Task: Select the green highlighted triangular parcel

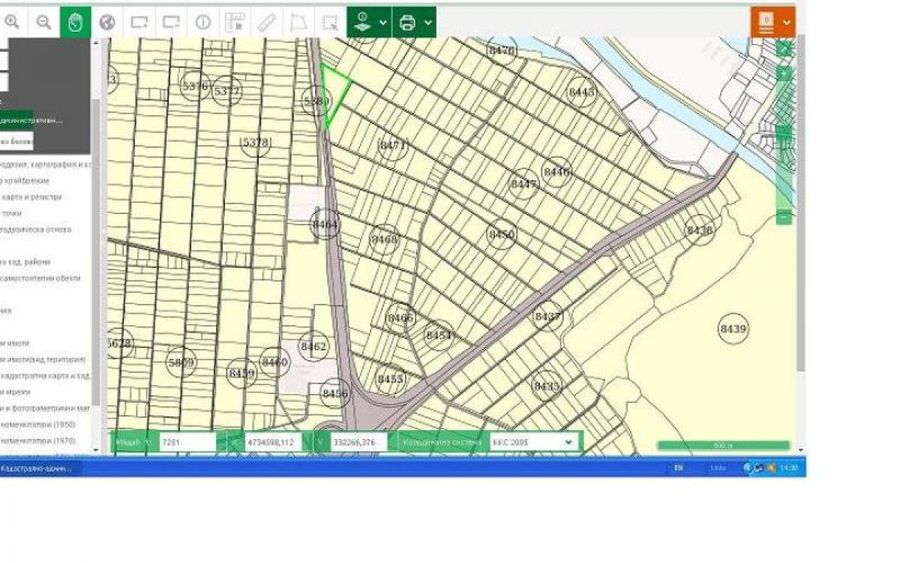Action: (335, 92)
